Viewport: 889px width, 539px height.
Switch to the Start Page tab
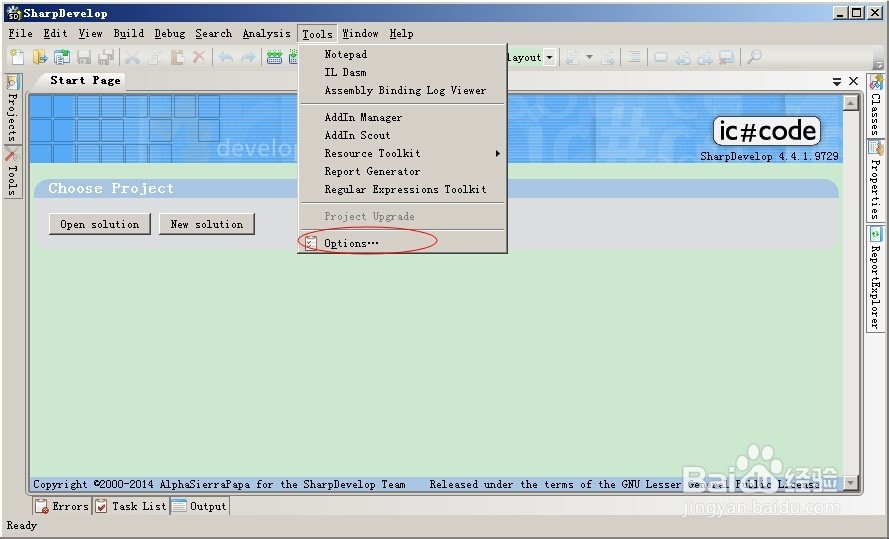[85, 80]
